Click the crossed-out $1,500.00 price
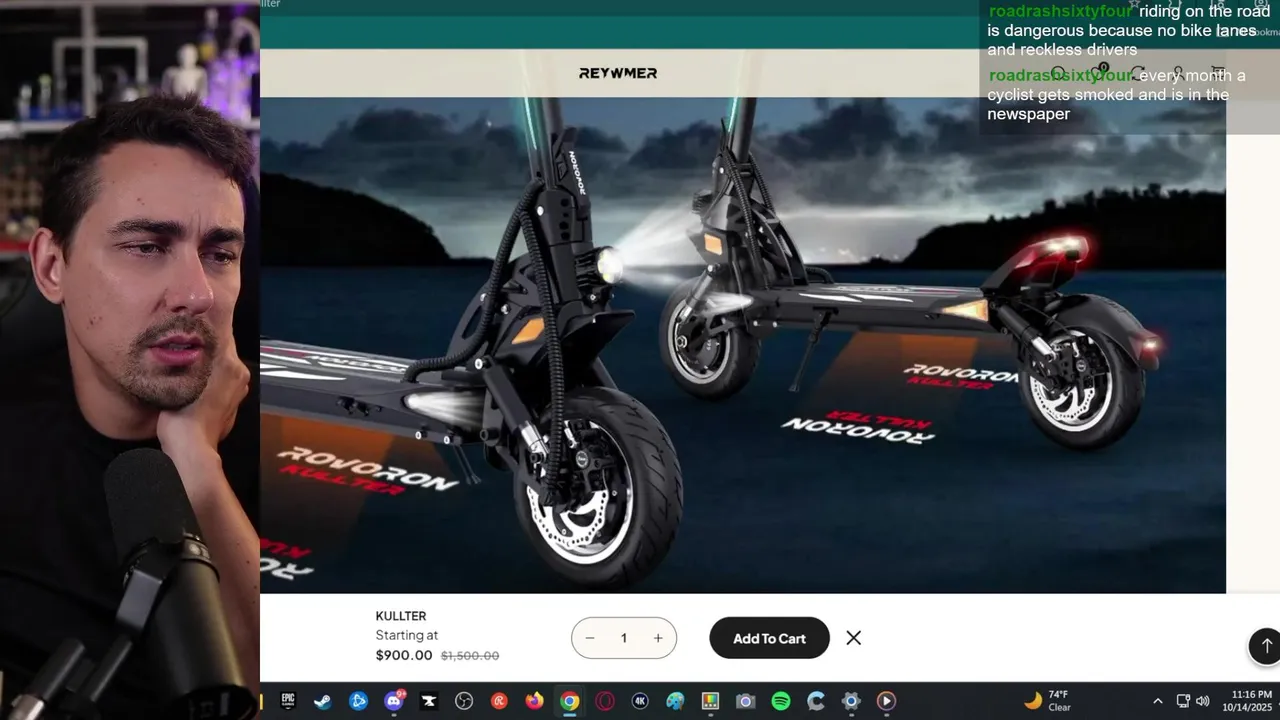The height and width of the screenshot is (720, 1280). click(x=470, y=656)
